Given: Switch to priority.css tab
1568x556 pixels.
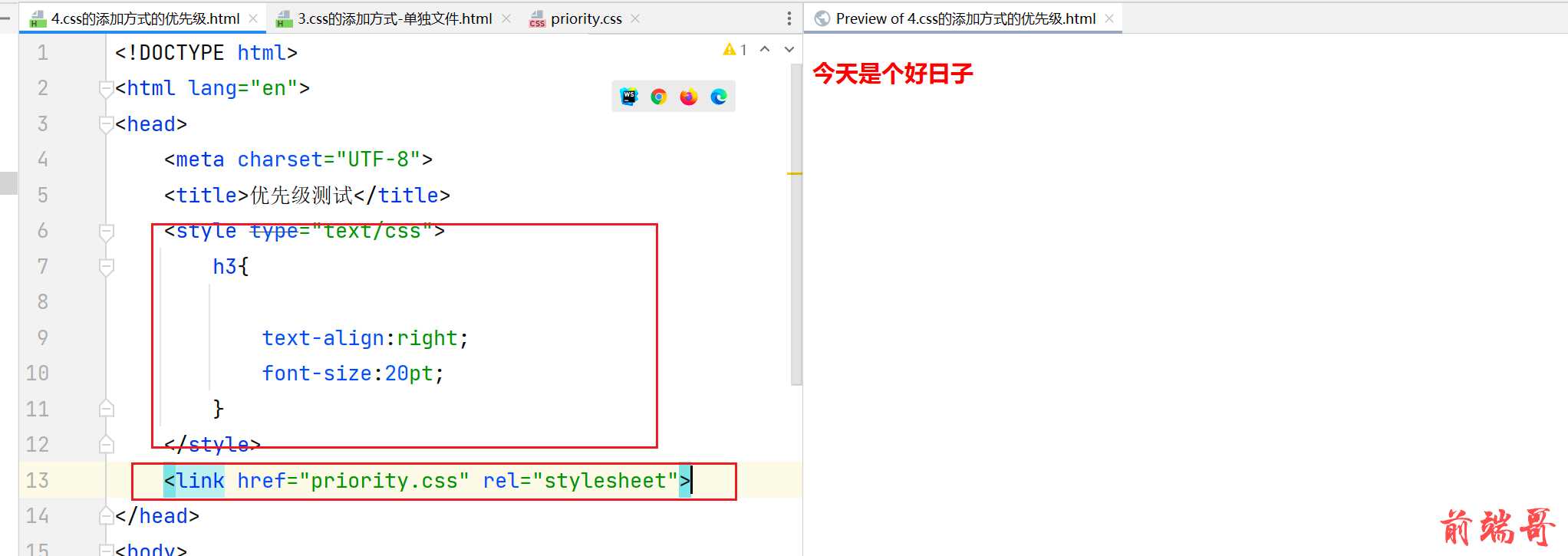Looking at the screenshot, I should coord(586,18).
